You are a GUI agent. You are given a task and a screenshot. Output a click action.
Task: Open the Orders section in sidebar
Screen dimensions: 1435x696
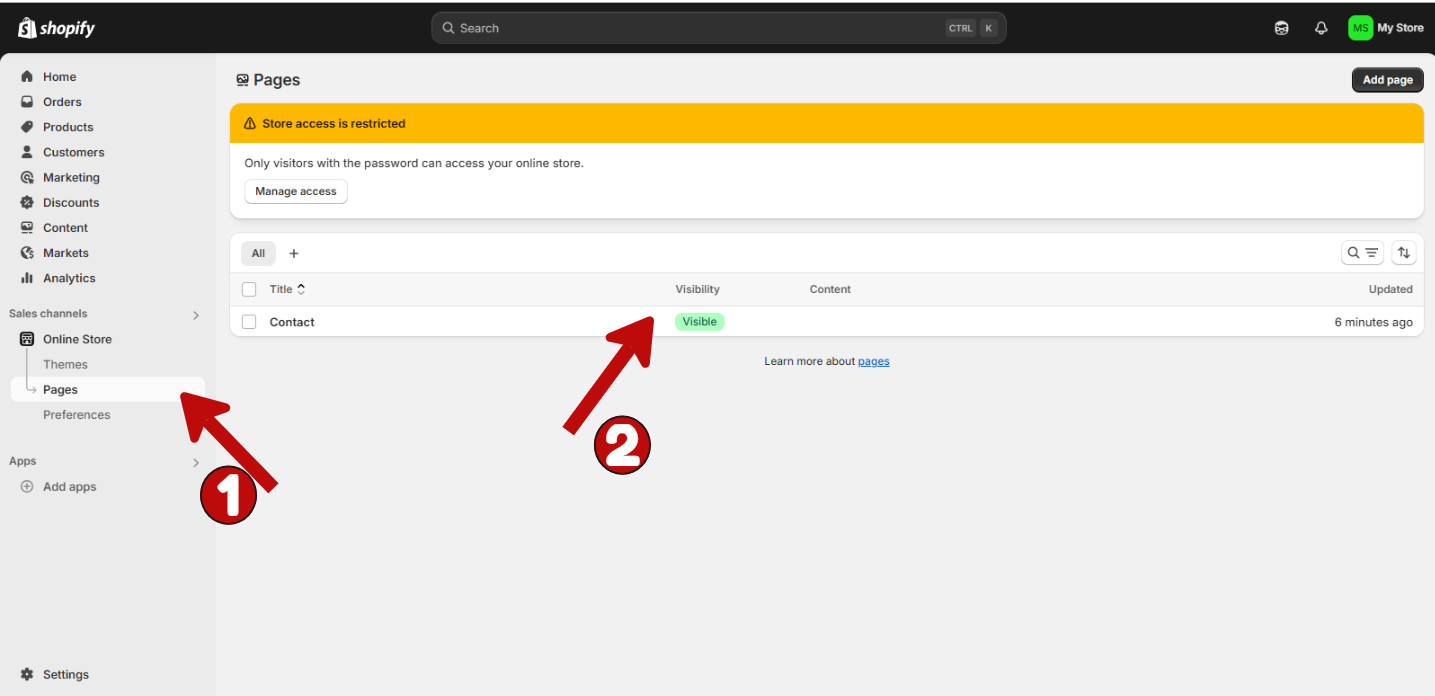62,101
